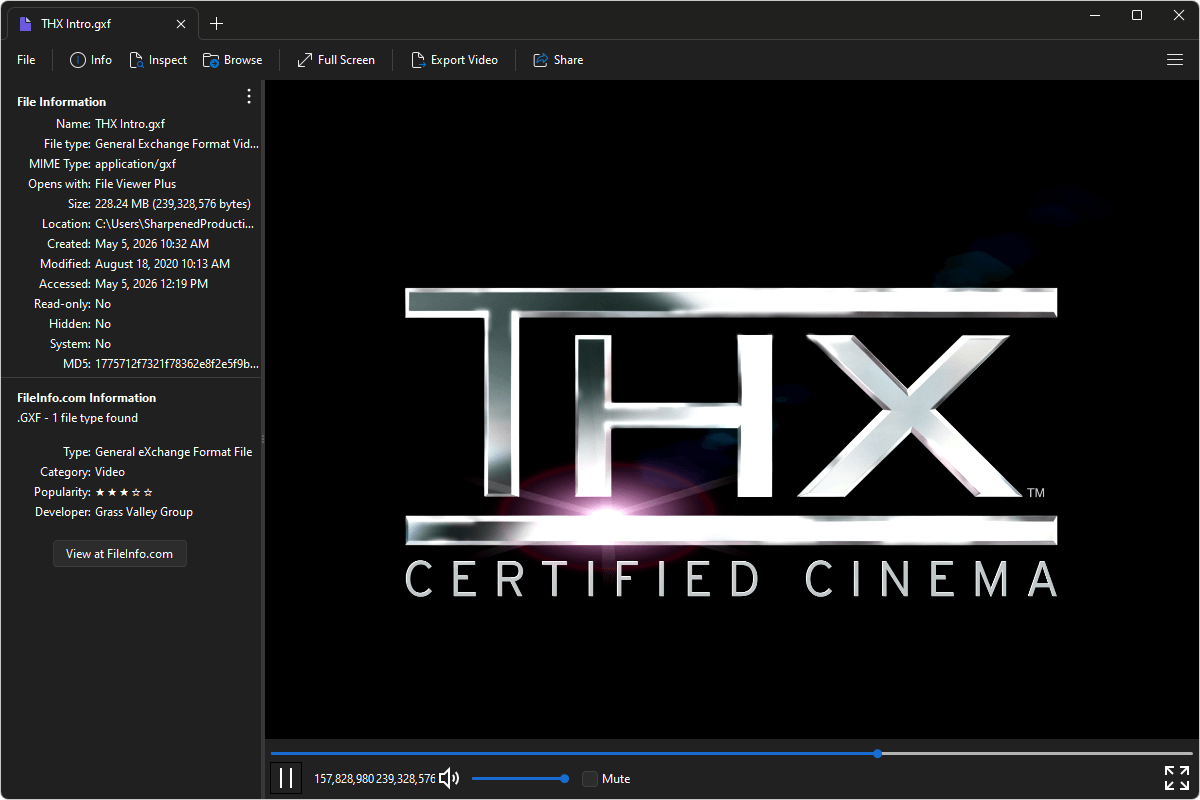
Task: Open the File menu
Action: [26, 60]
